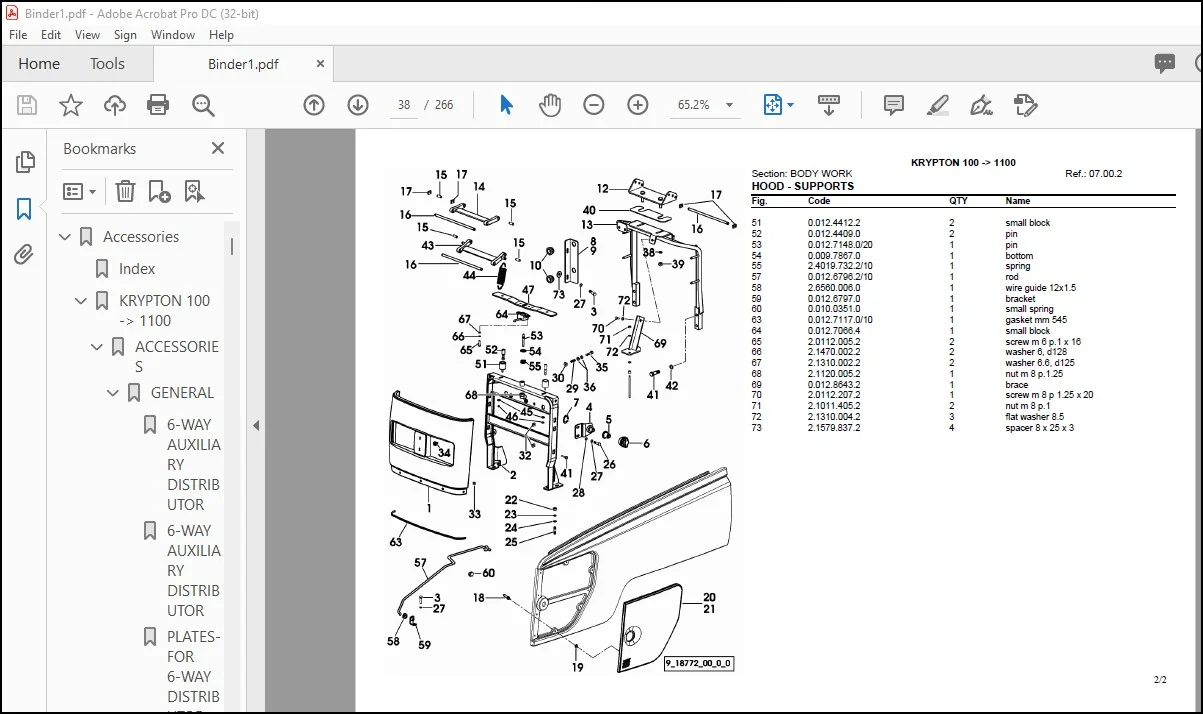
Task: Open Attachments paperclip panel
Action: pos(24,256)
